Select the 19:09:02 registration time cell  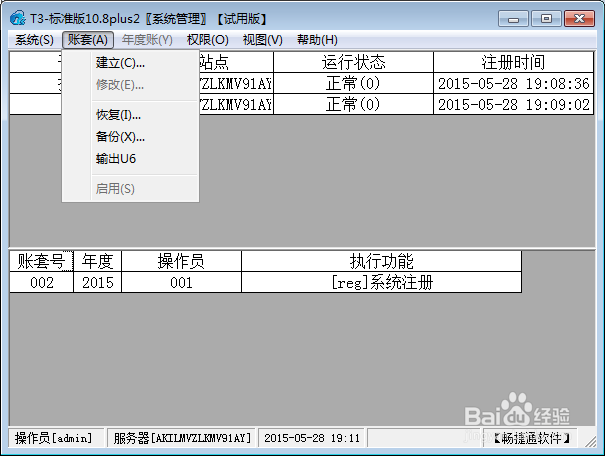tap(513, 104)
